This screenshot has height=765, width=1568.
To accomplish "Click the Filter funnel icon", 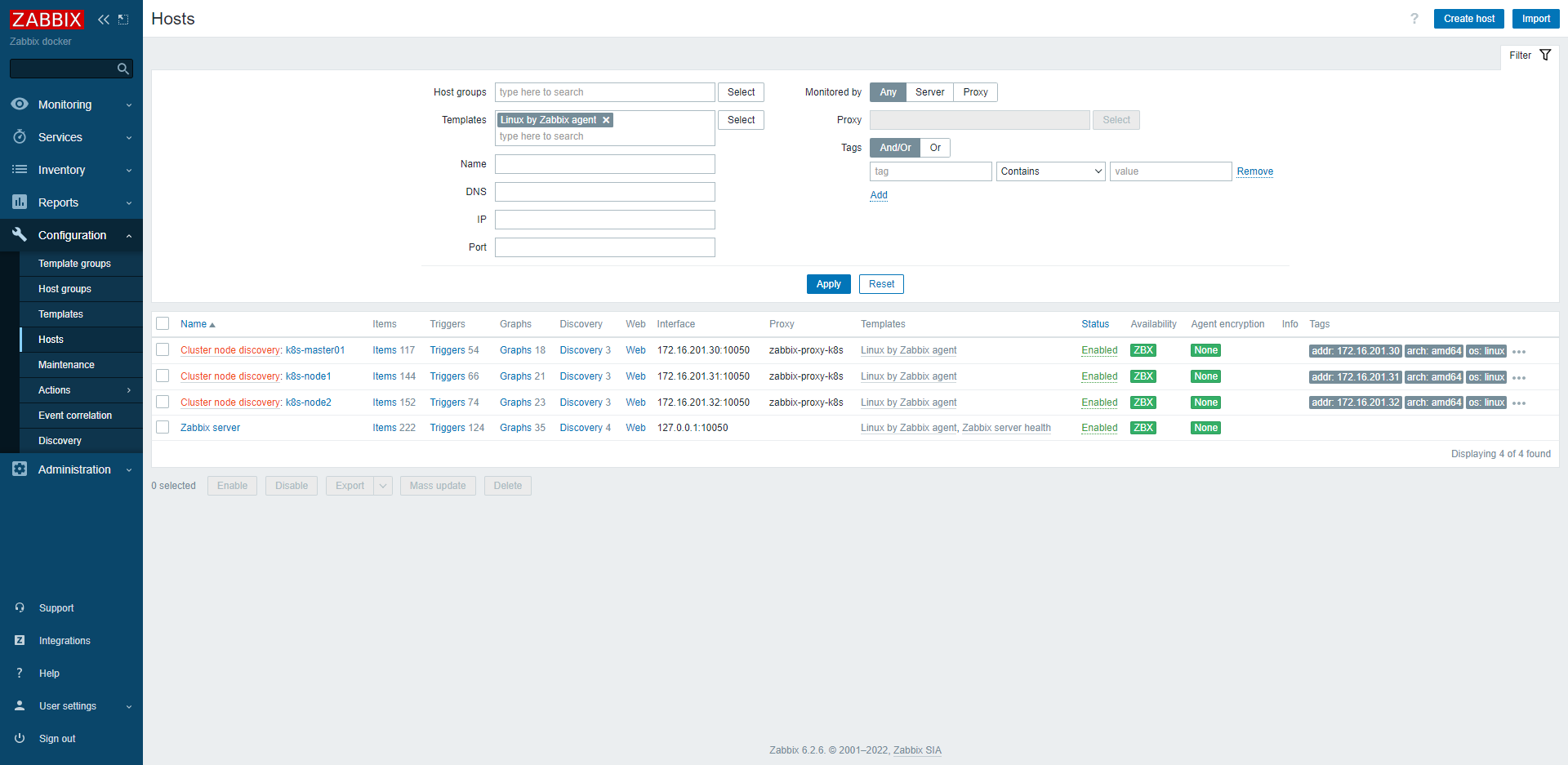I will tap(1545, 55).
